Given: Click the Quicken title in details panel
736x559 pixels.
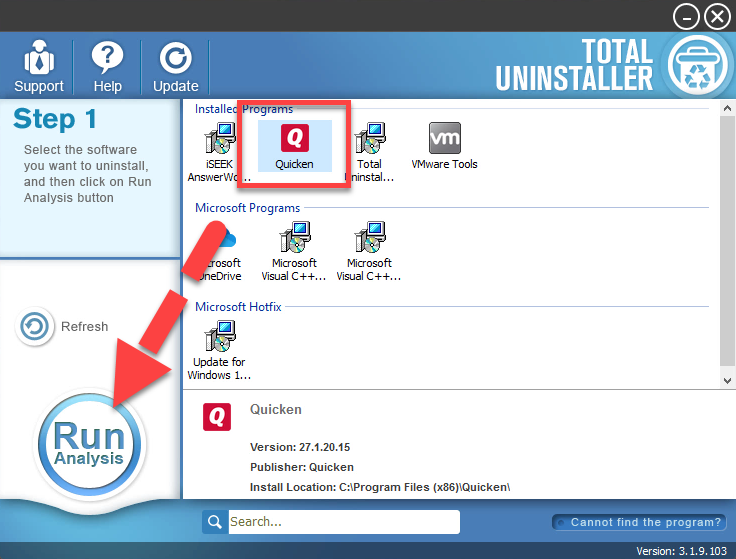Looking at the screenshot, I should click(x=276, y=409).
